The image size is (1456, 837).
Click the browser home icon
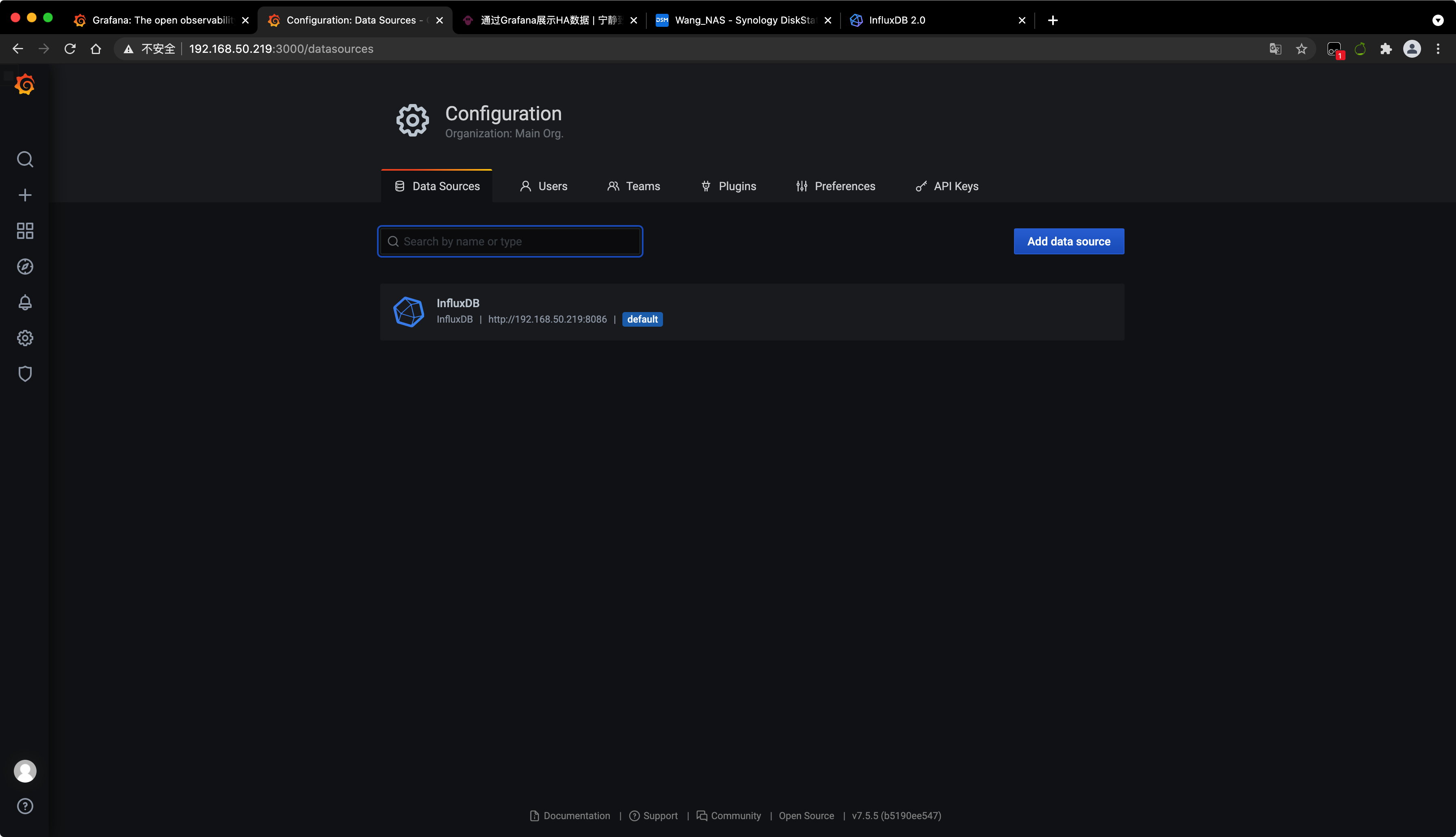[x=96, y=49]
